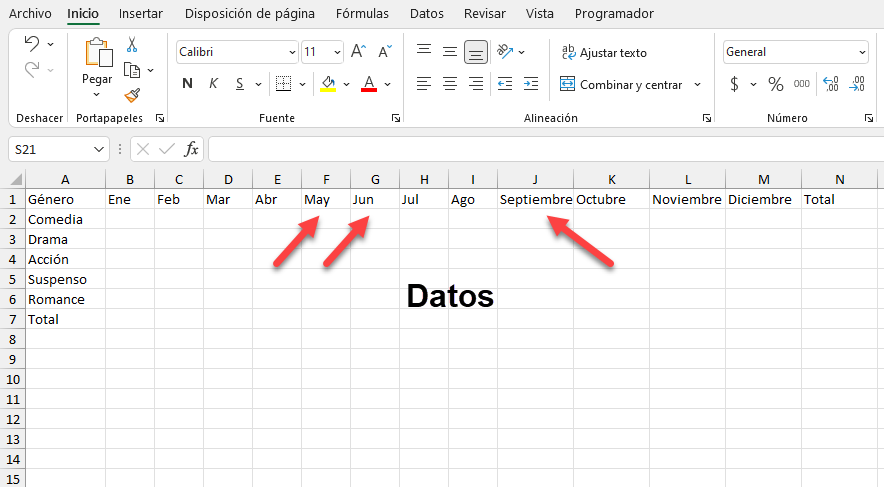Align text left in the cell

[x=424, y=84]
